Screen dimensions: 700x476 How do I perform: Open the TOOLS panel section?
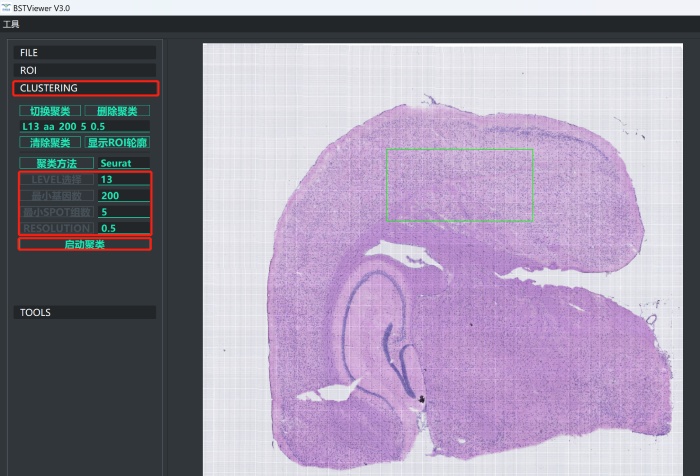(x=85, y=312)
